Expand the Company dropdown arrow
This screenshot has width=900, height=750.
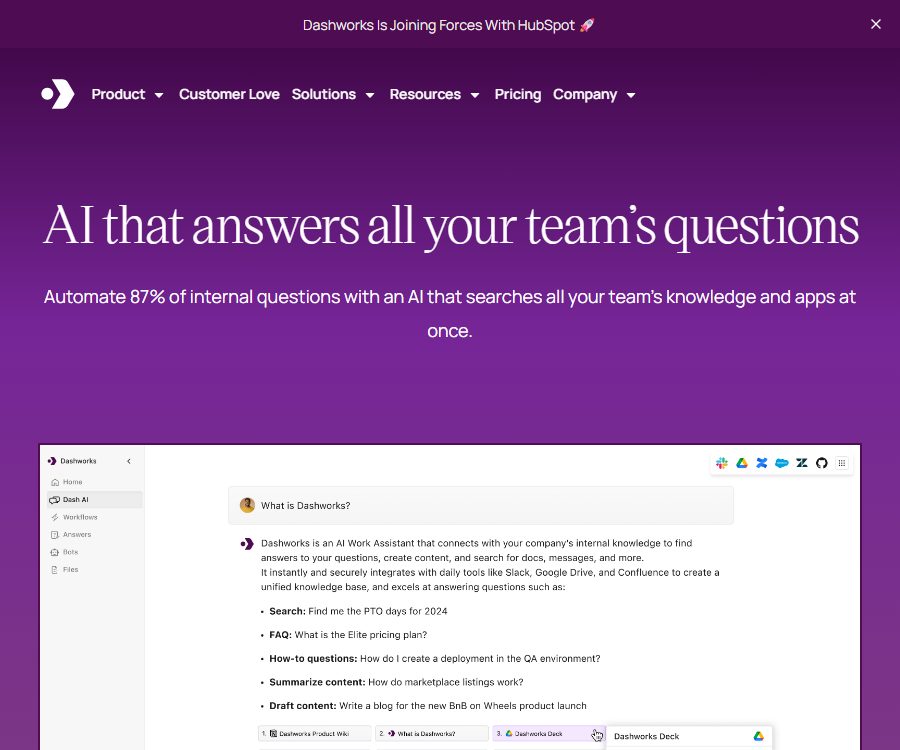point(631,95)
